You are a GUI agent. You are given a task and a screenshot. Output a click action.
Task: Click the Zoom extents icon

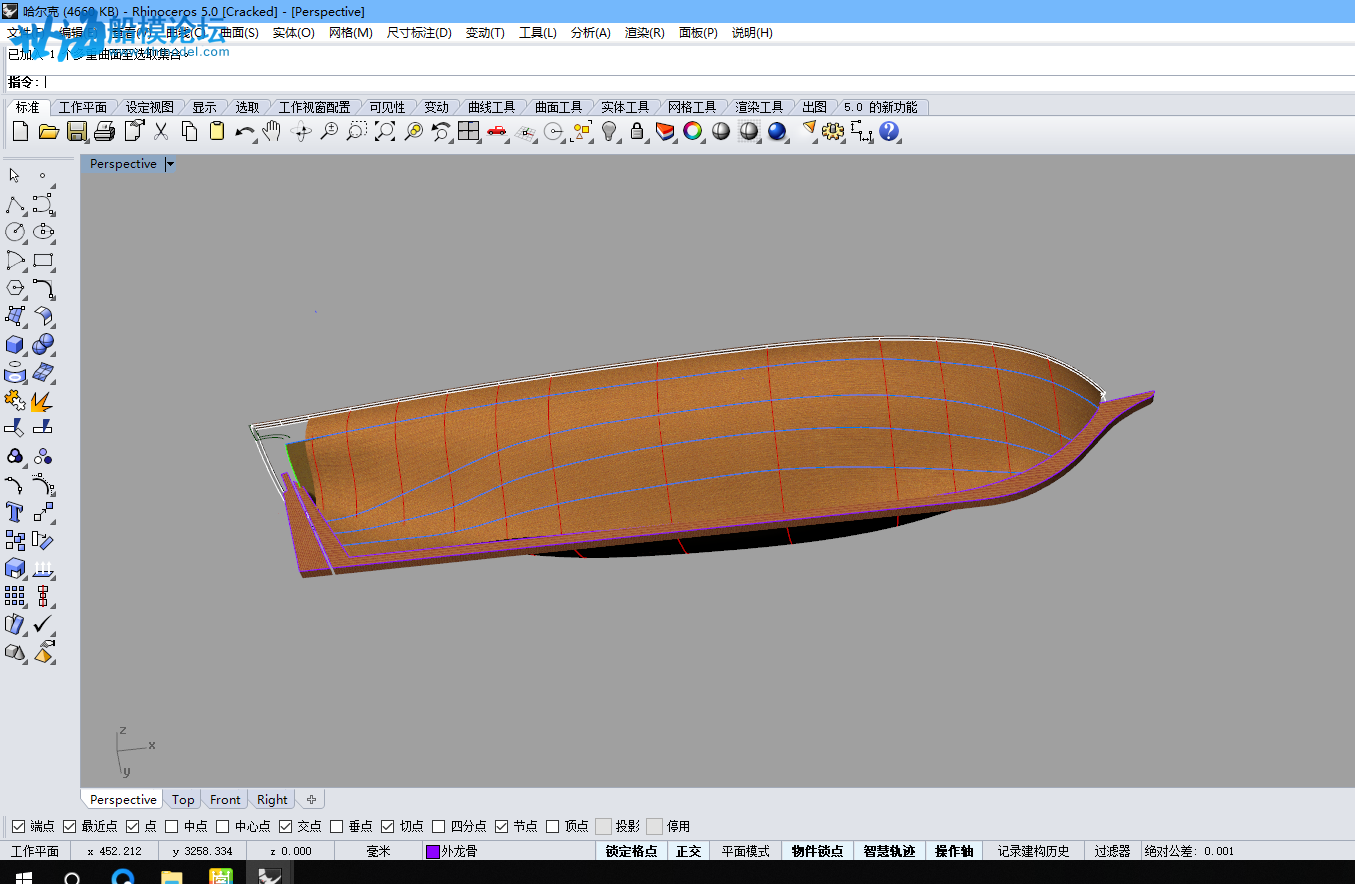tap(385, 131)
